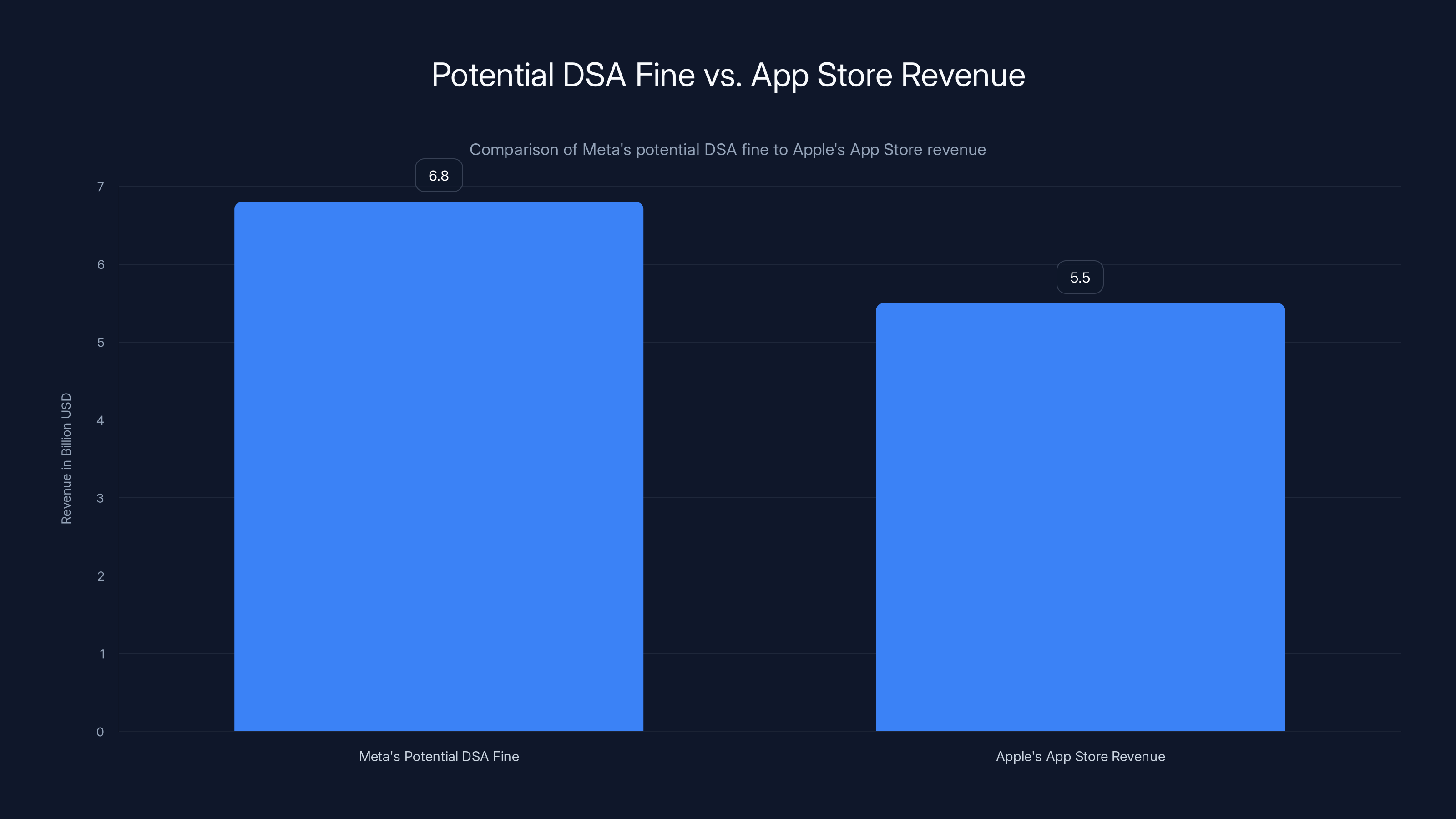This screenshot has height=819, width=1456.
Task: Click the 5.5 value label
Action: [1080, 276]
